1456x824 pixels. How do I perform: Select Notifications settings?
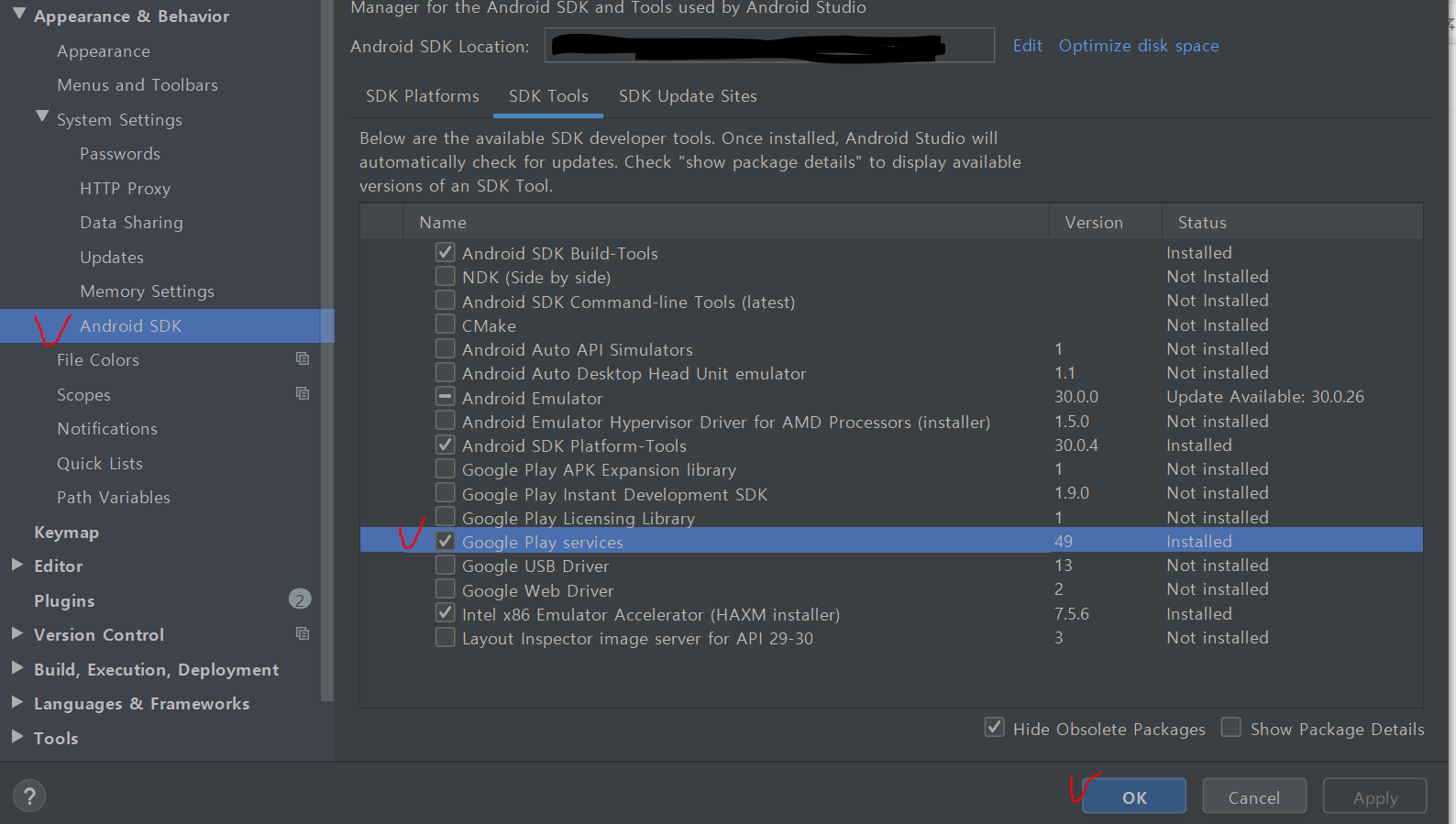(x=107, y=429)
